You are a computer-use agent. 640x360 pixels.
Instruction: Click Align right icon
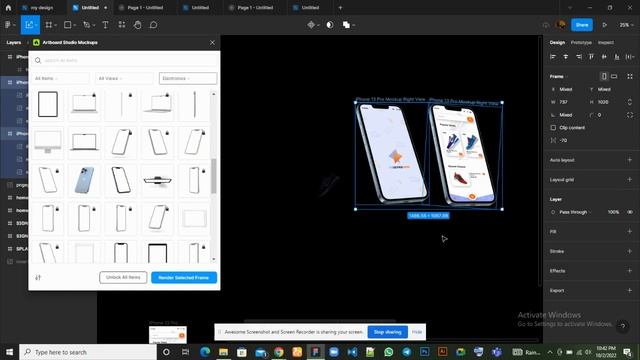click(x=579, y=57)
